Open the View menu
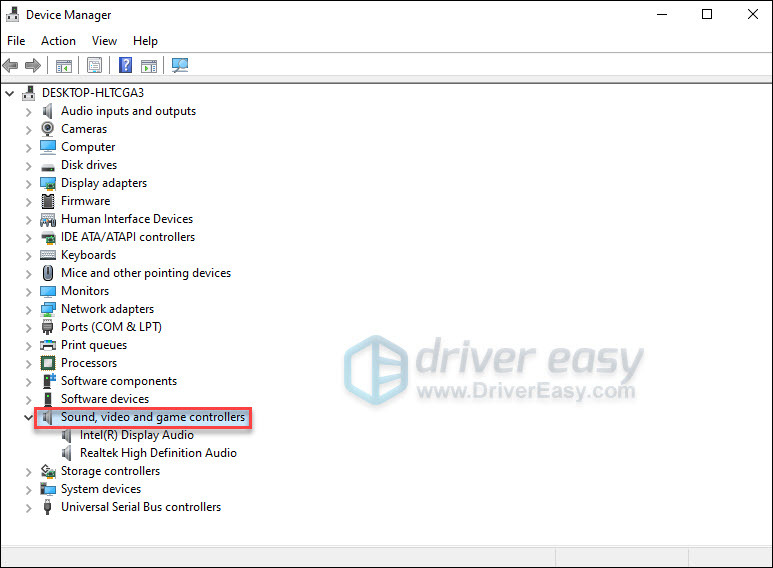 coord(105,41)
